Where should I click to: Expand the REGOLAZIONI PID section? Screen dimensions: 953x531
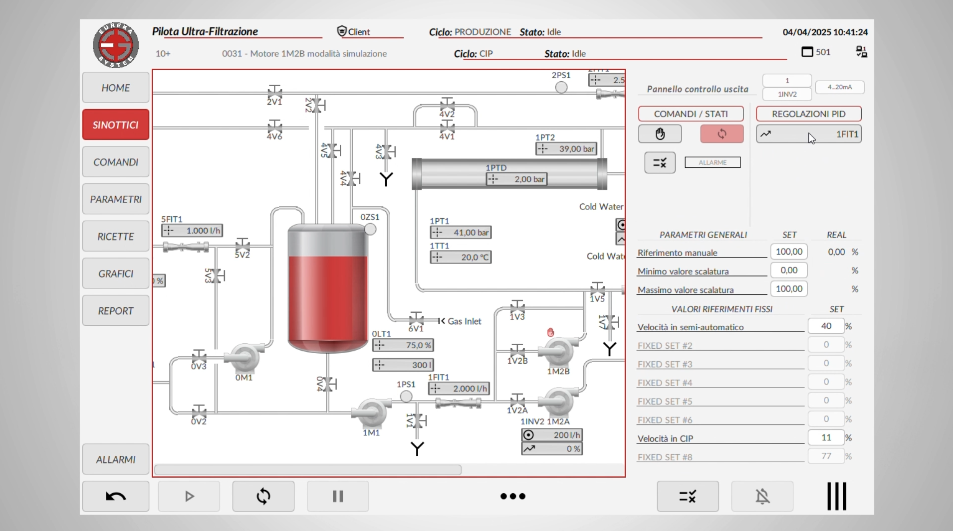coord(808,114)
